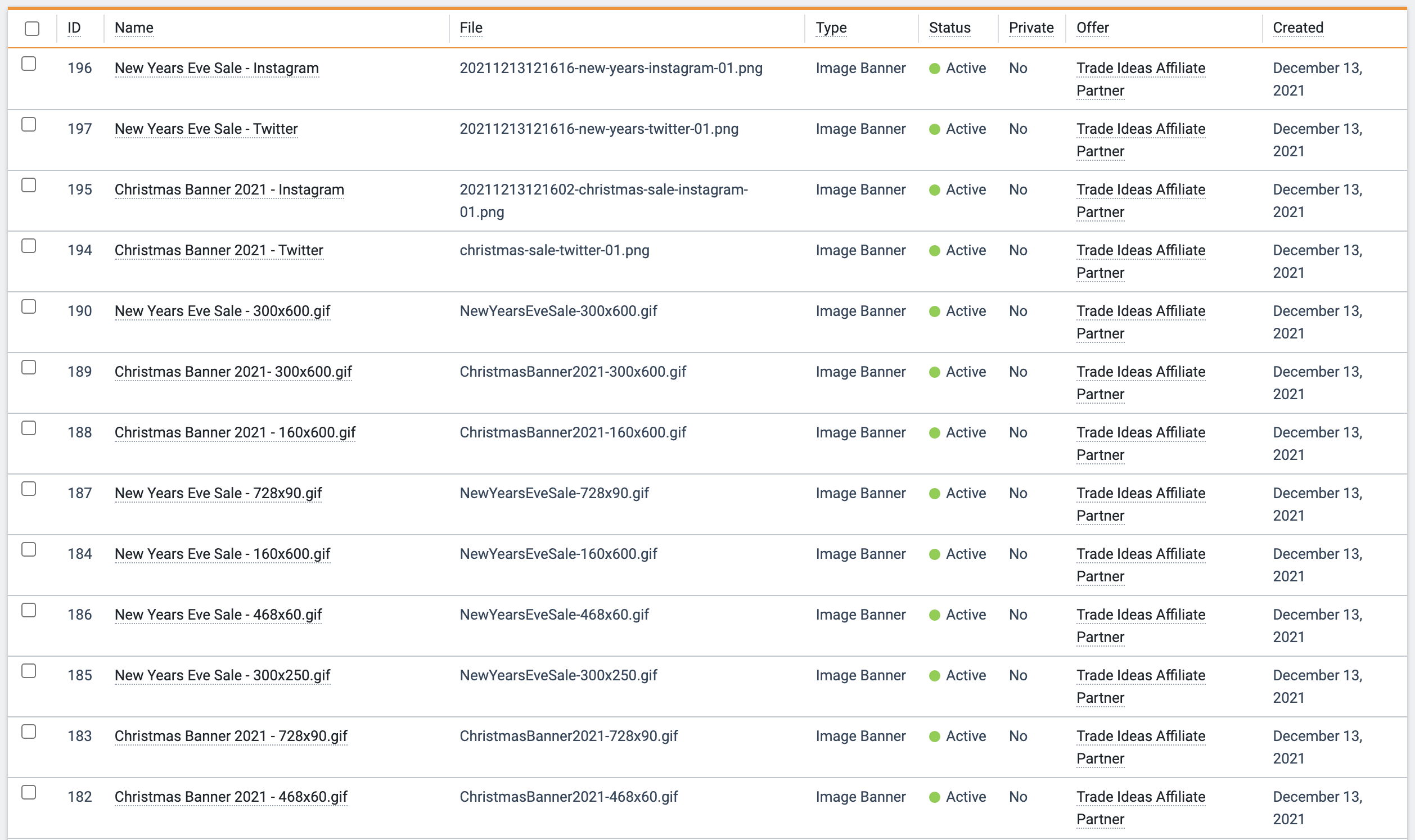
Task: Sort table by File column header
Action: coord(471,28)
